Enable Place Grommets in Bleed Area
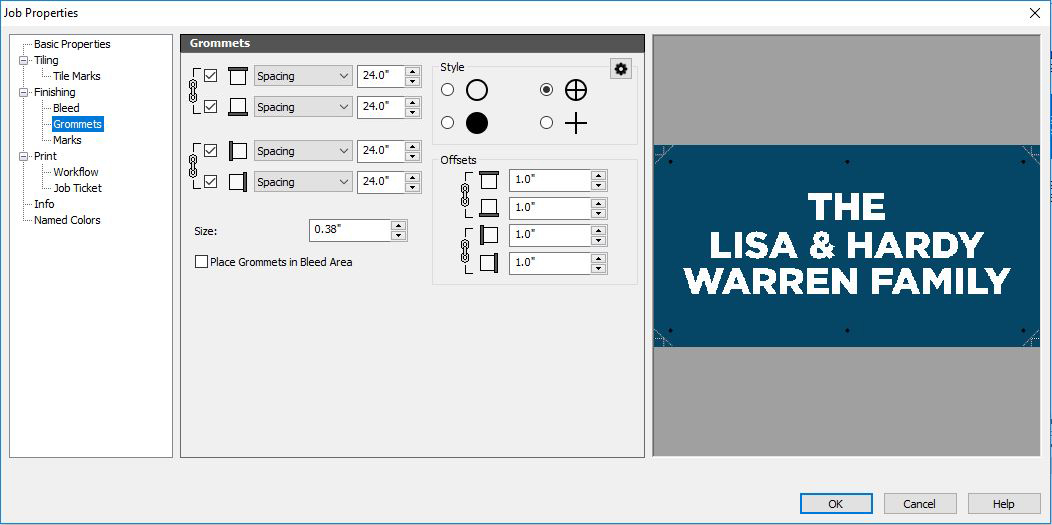Viewport: 1052px width, 525px height. pyautogui.click(x=202, y=262)
